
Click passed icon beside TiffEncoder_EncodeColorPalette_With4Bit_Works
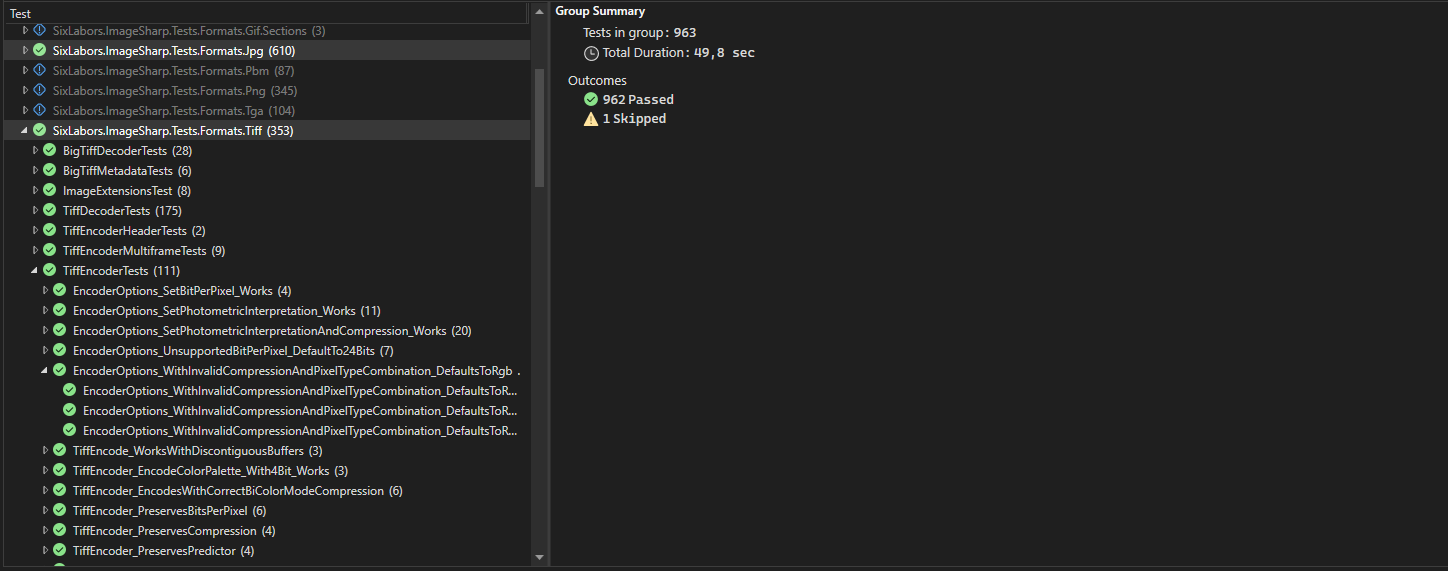[x=60, y=470]
